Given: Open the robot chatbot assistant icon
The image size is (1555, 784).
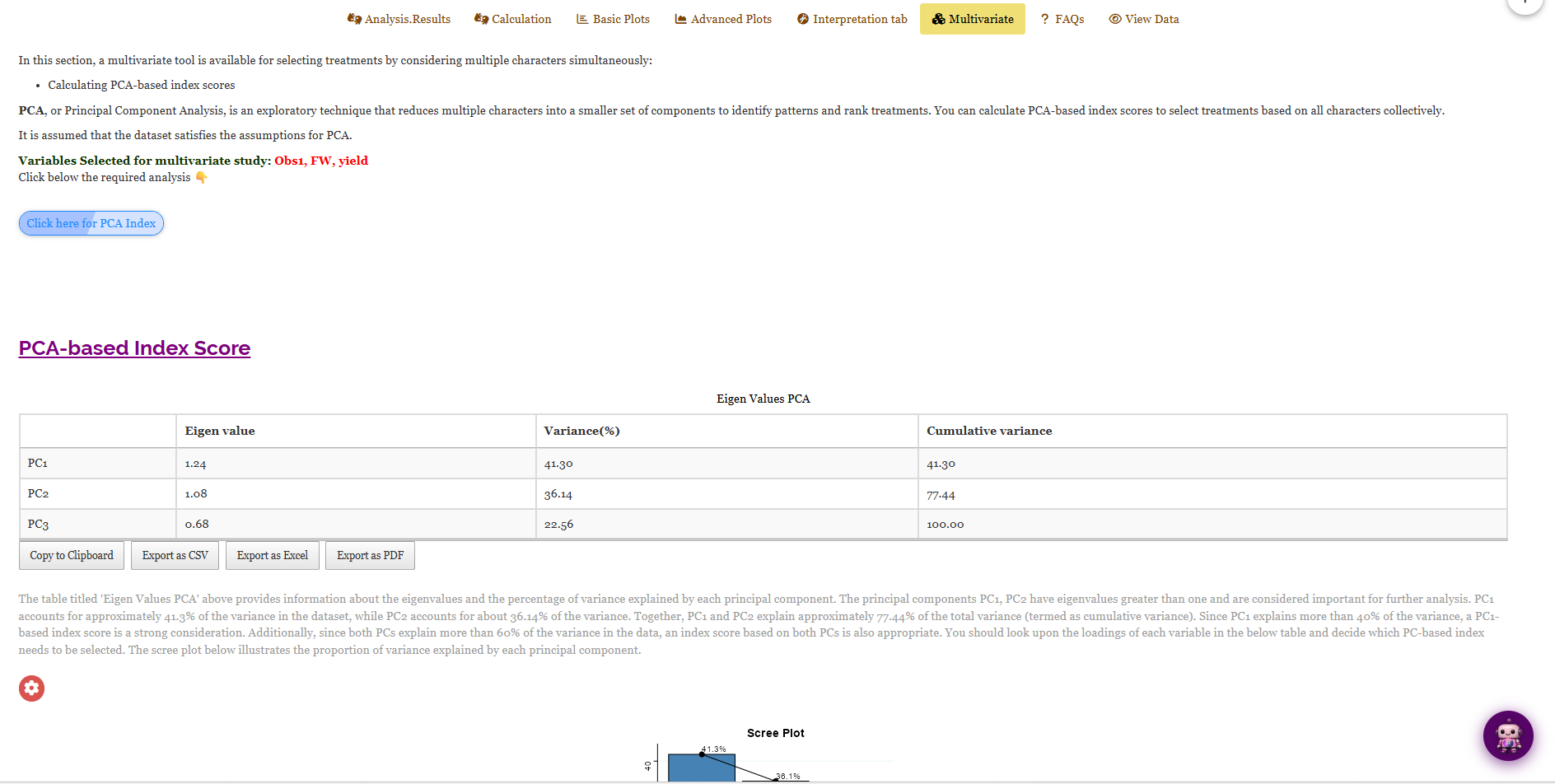Looking at the screenshot, I should pyautogui.click(x=1508, y=735).
